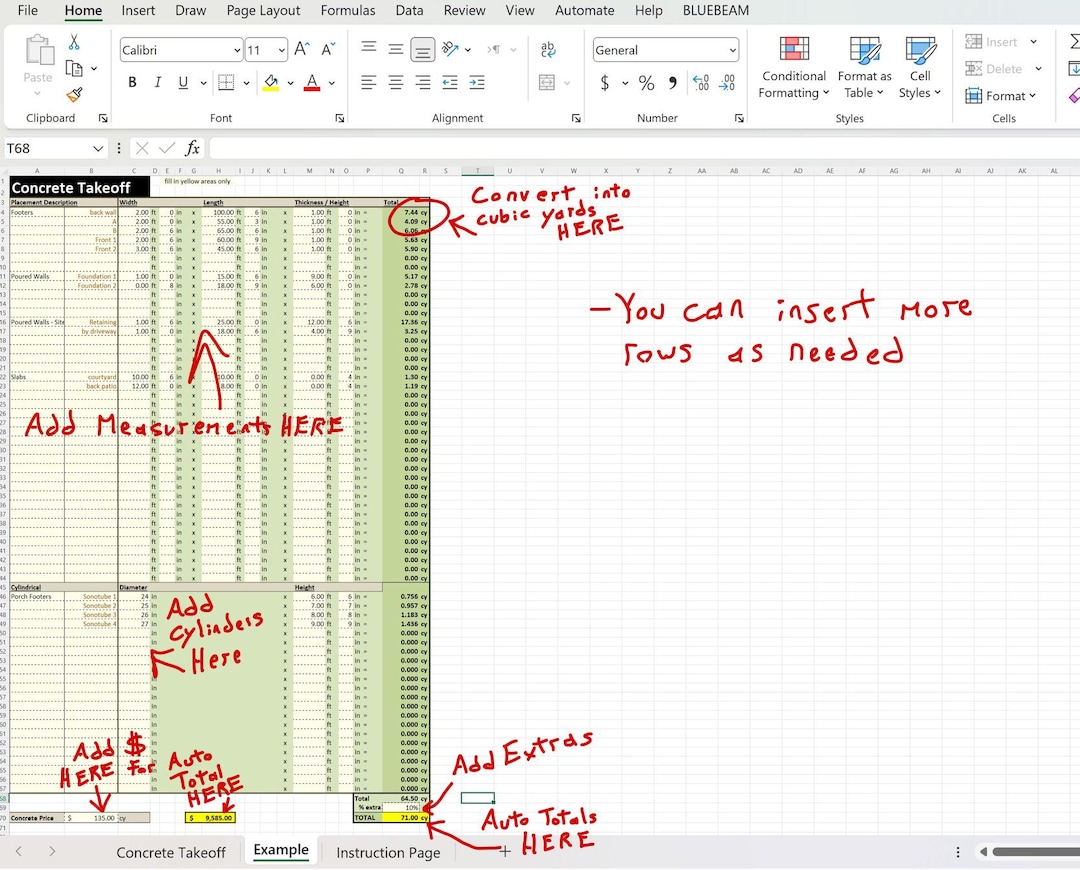Screen dimensions: 1080x870
Task: Increase decimal places on selected cell
Action: pyautogui.click(x=700, y=83)
